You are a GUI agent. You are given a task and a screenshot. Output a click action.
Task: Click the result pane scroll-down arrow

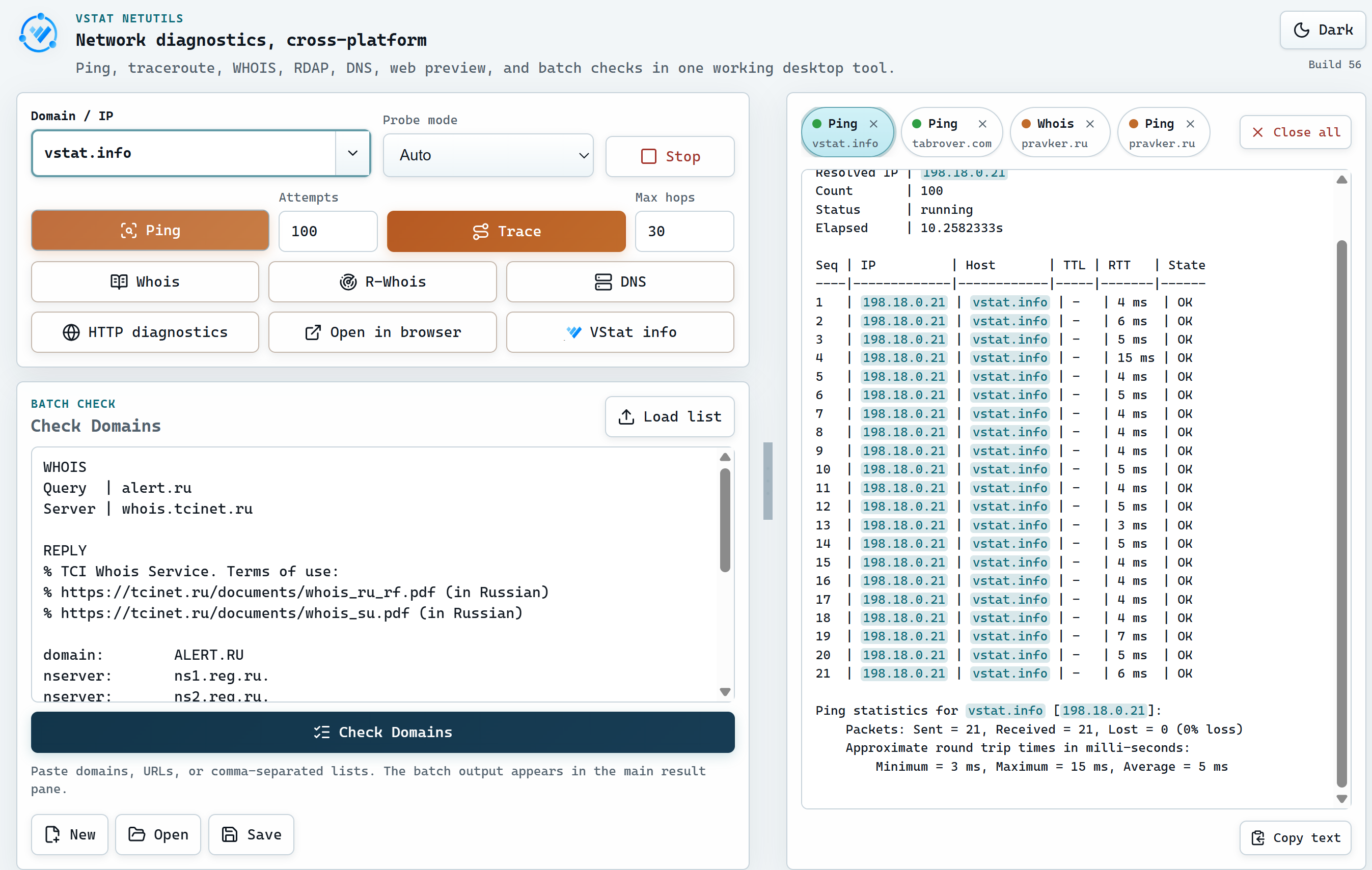1342,799
